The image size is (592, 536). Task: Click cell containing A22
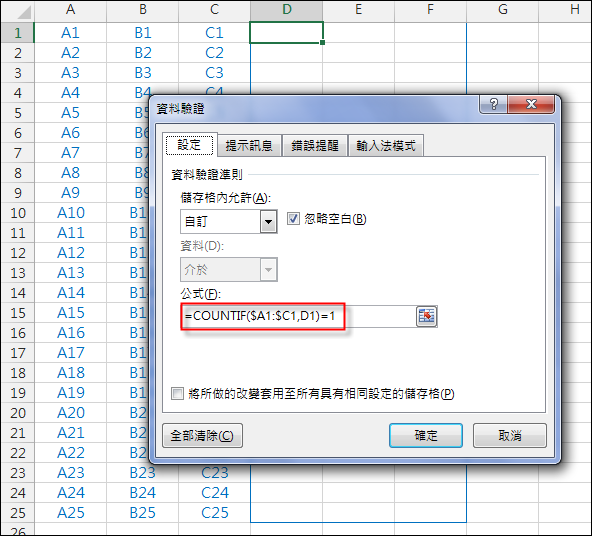click(x=70, y=453)
